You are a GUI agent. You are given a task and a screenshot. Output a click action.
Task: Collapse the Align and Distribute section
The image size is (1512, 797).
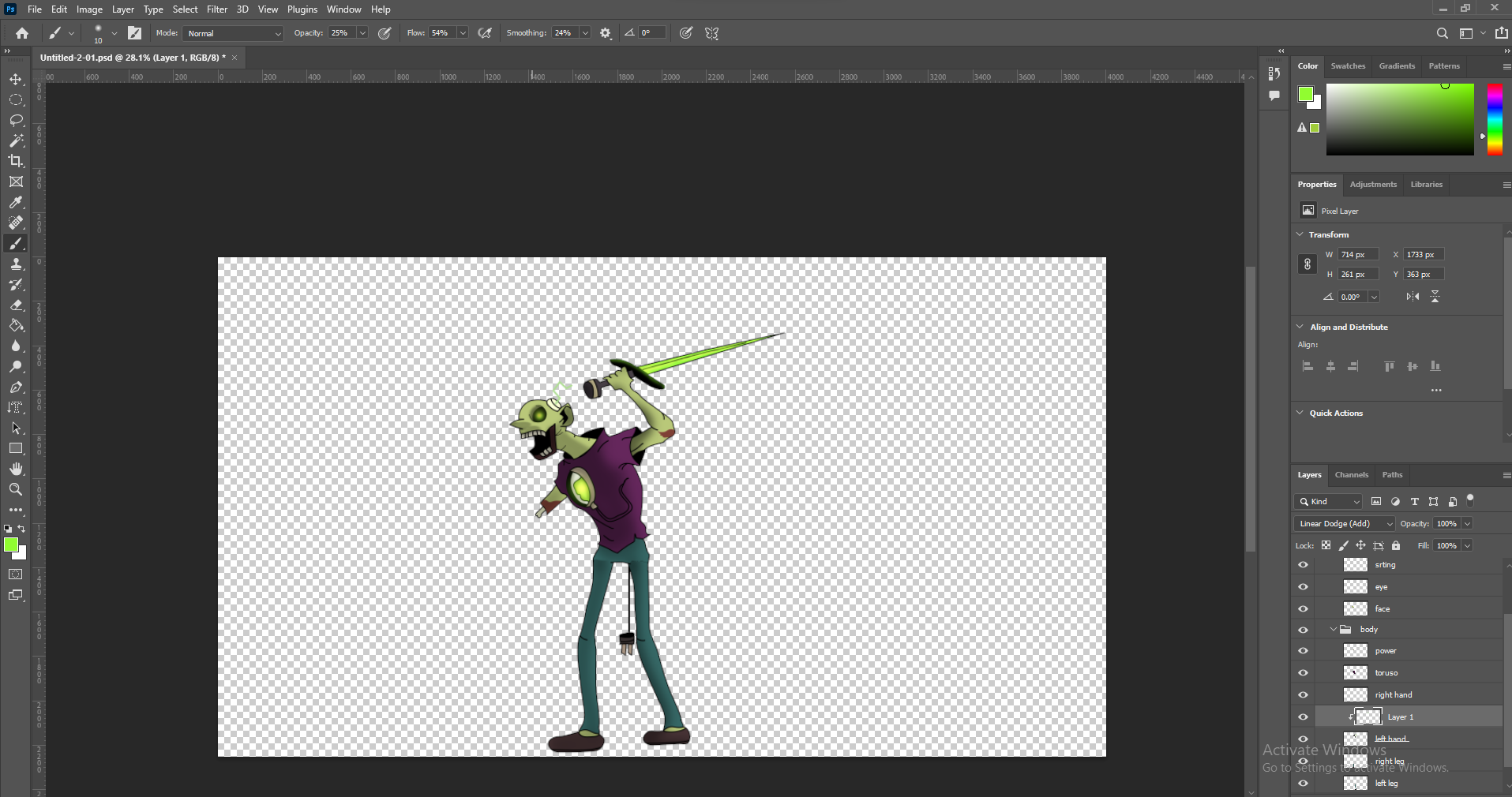click(1300, 327)
